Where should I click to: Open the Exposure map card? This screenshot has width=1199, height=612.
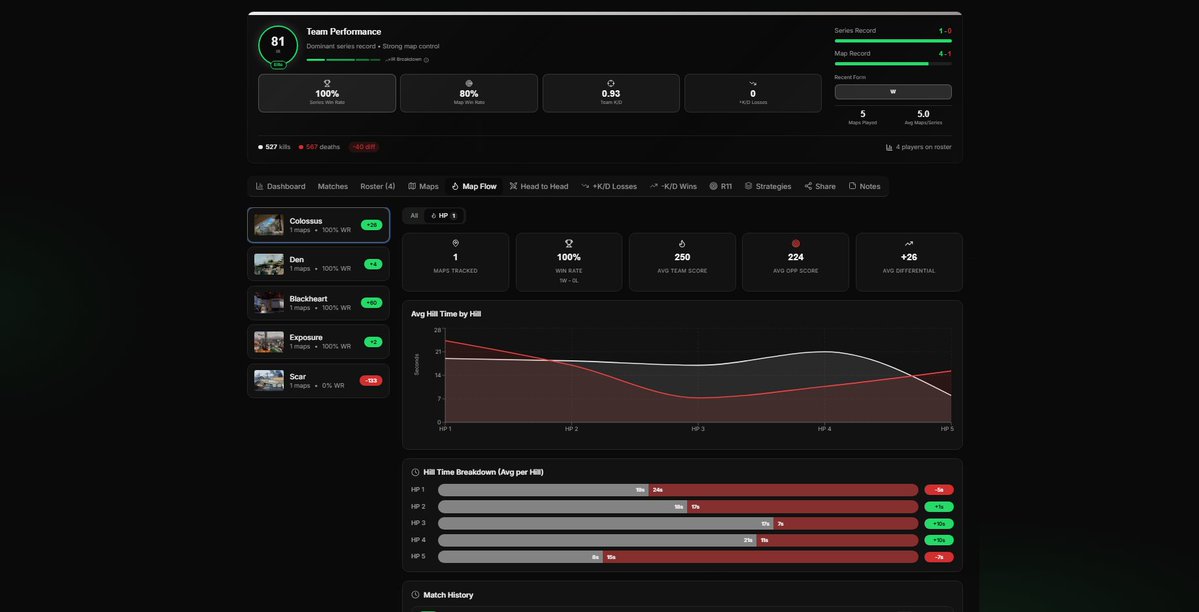(x=318, y=341)
